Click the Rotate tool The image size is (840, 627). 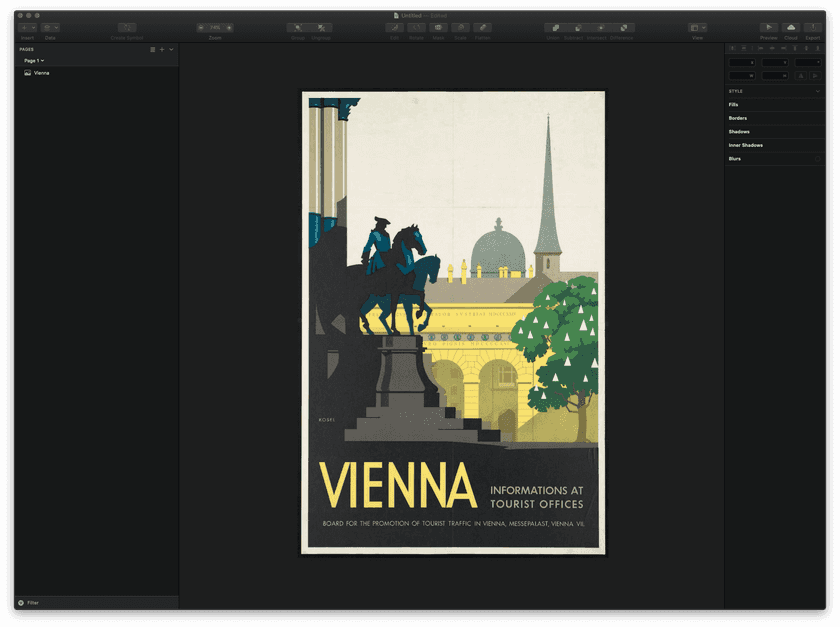[417, 27]
